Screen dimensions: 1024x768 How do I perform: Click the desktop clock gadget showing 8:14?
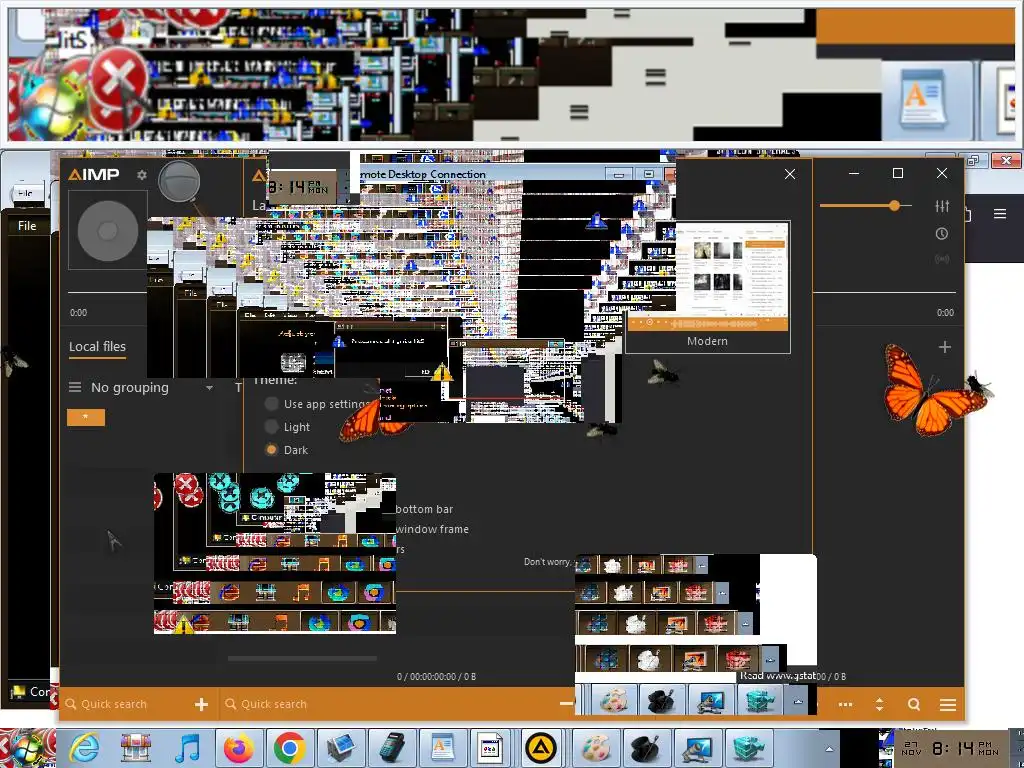[302, 187]
